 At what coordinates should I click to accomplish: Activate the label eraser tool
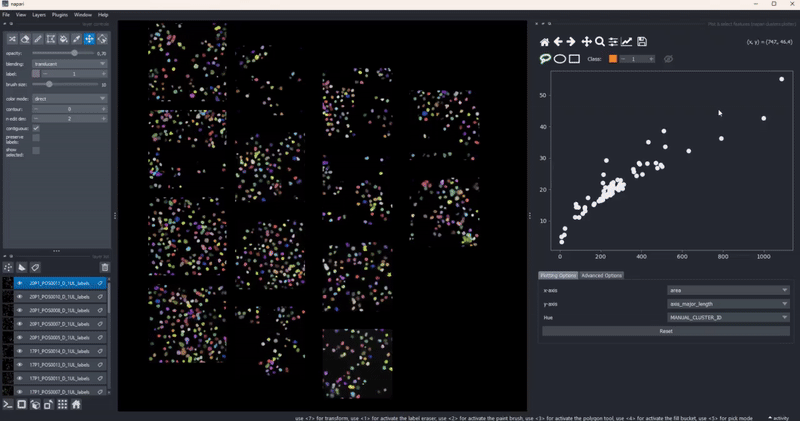coord(25,39)
